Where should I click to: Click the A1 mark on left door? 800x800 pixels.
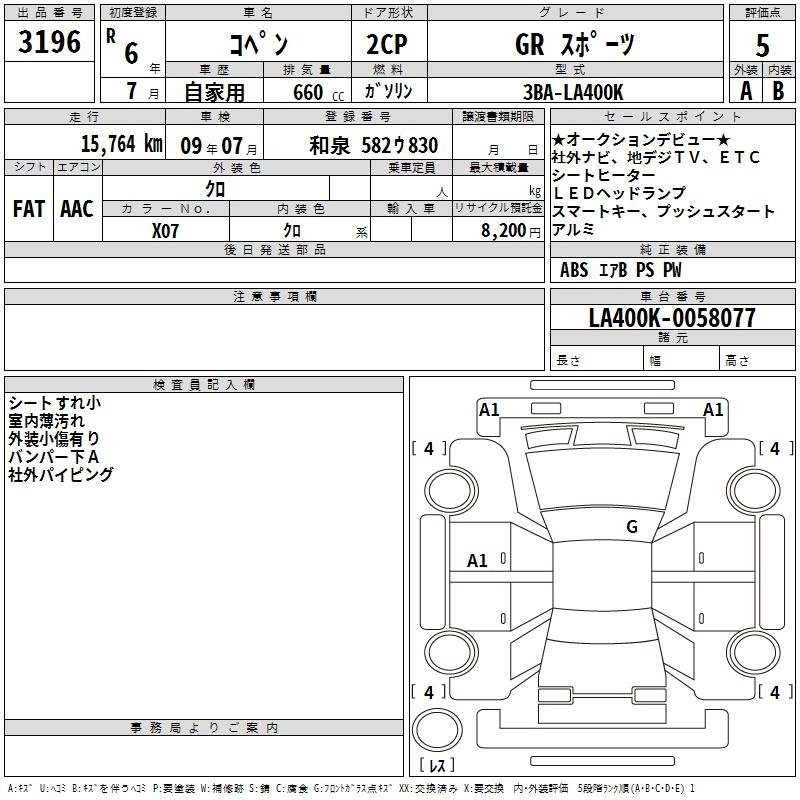pos(477,561)
